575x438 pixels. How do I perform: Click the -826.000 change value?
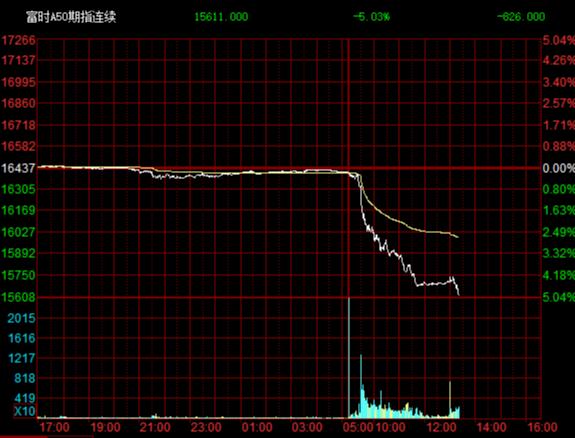(x=521, y=17)
